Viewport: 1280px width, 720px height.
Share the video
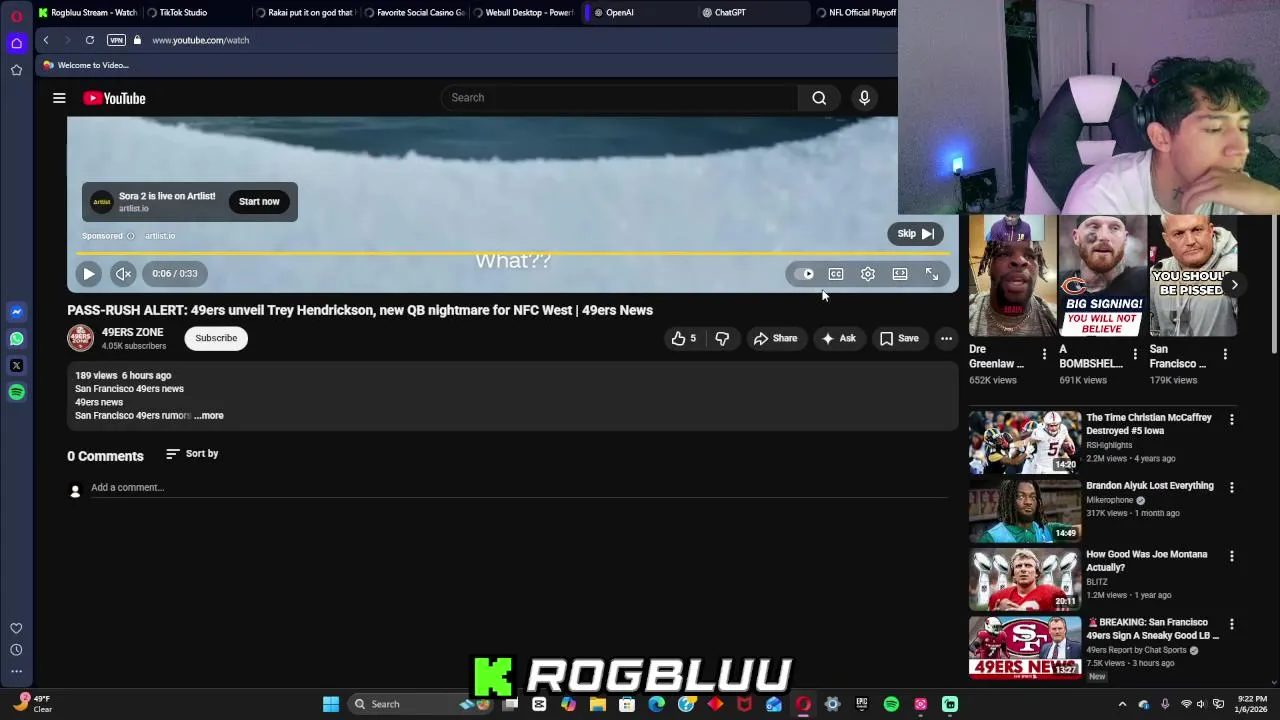coord(775,339)
